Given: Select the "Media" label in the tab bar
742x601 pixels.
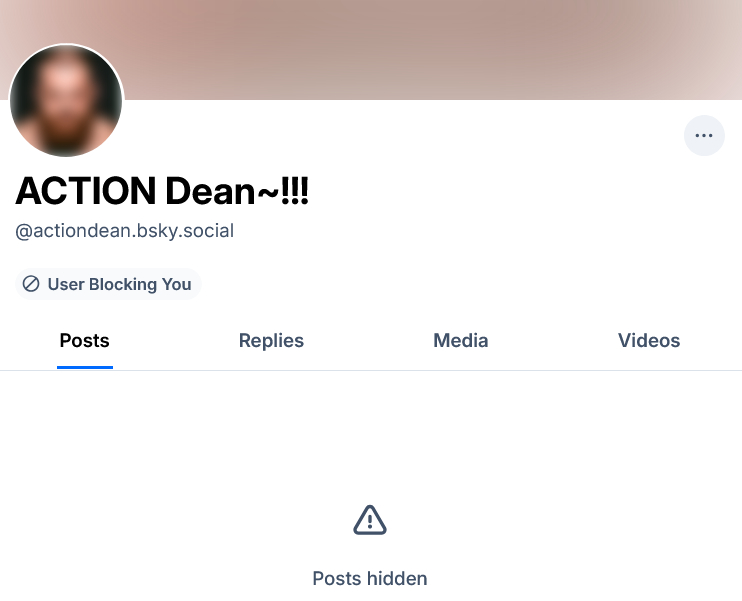Looking at the screenshot, I should [460, 341].
